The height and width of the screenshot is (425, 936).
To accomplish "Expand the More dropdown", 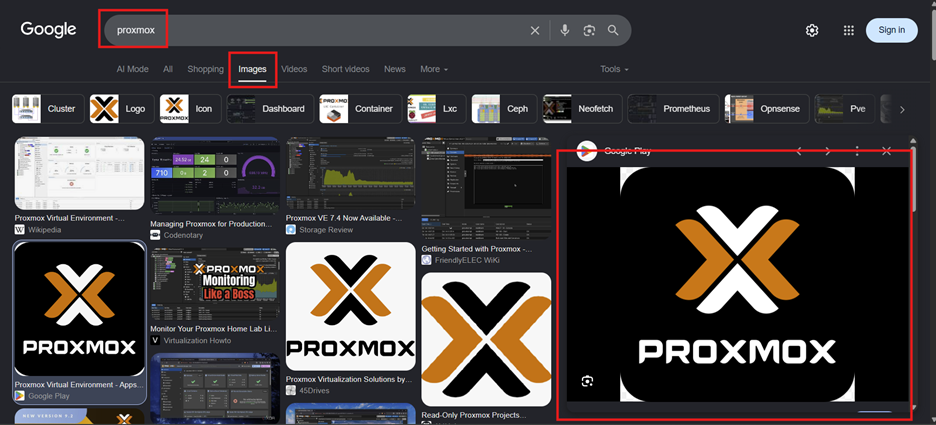I will click(434, 69).
